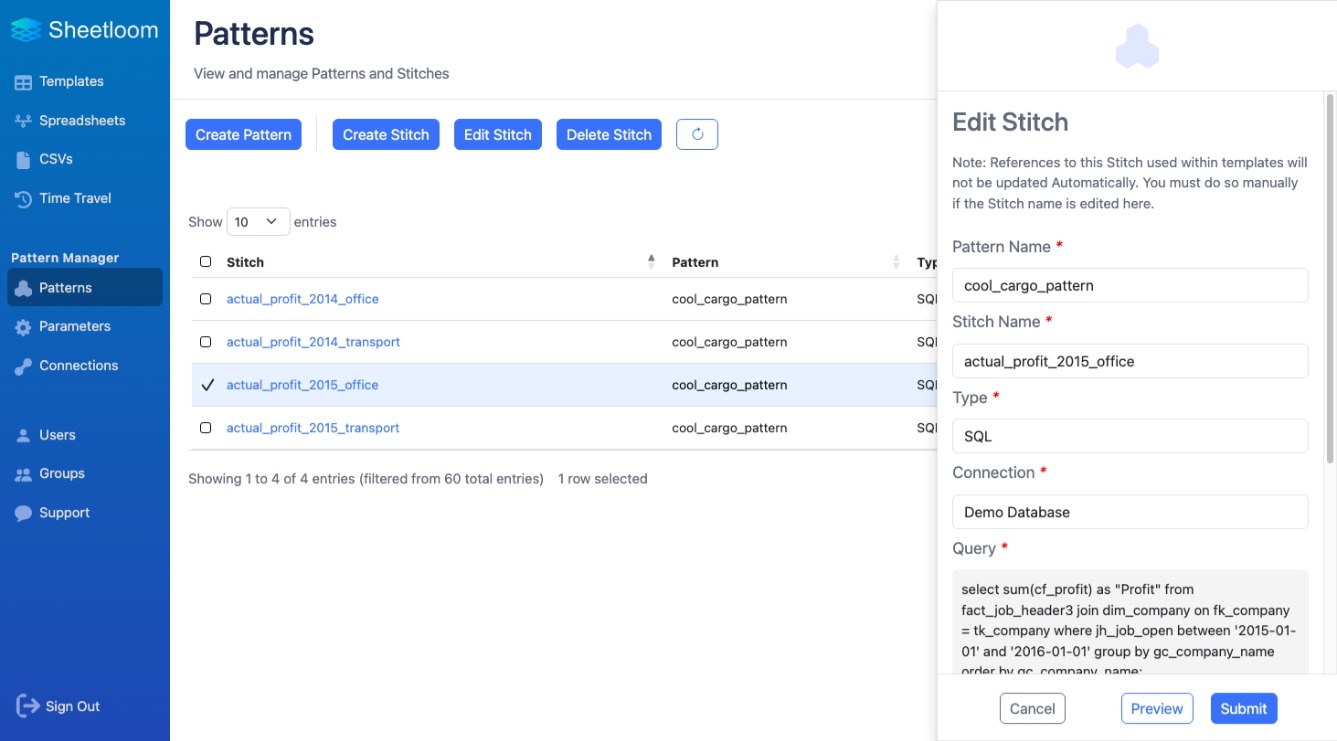Click the Sign Out arrow icon

27,706
